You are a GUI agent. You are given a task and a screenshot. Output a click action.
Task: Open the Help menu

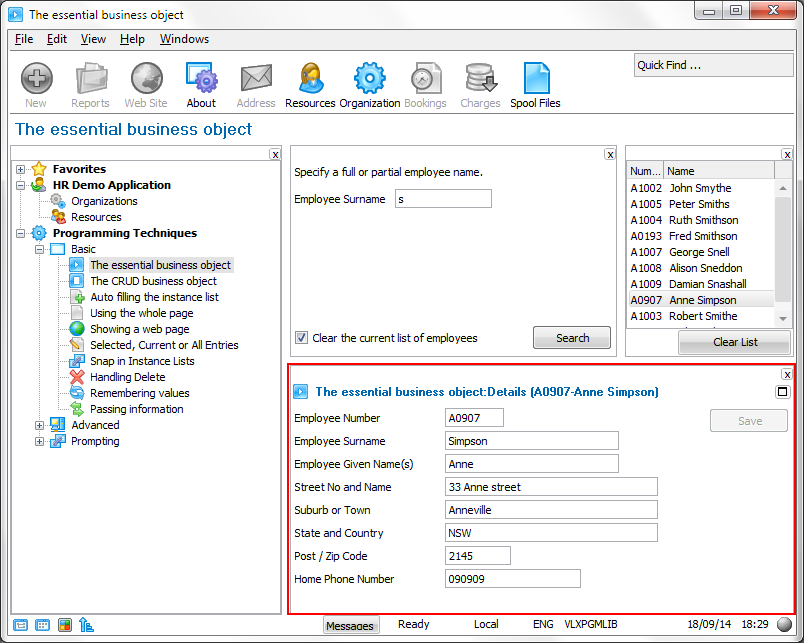click(x=132, y=39)
